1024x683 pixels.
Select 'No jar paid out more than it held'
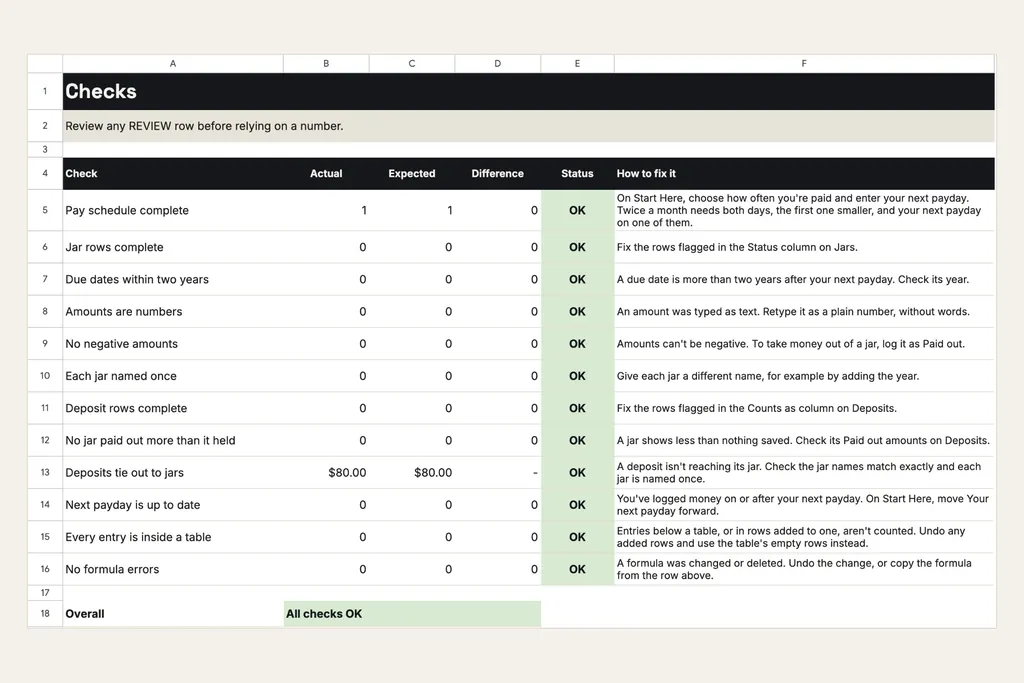[173, 440]
